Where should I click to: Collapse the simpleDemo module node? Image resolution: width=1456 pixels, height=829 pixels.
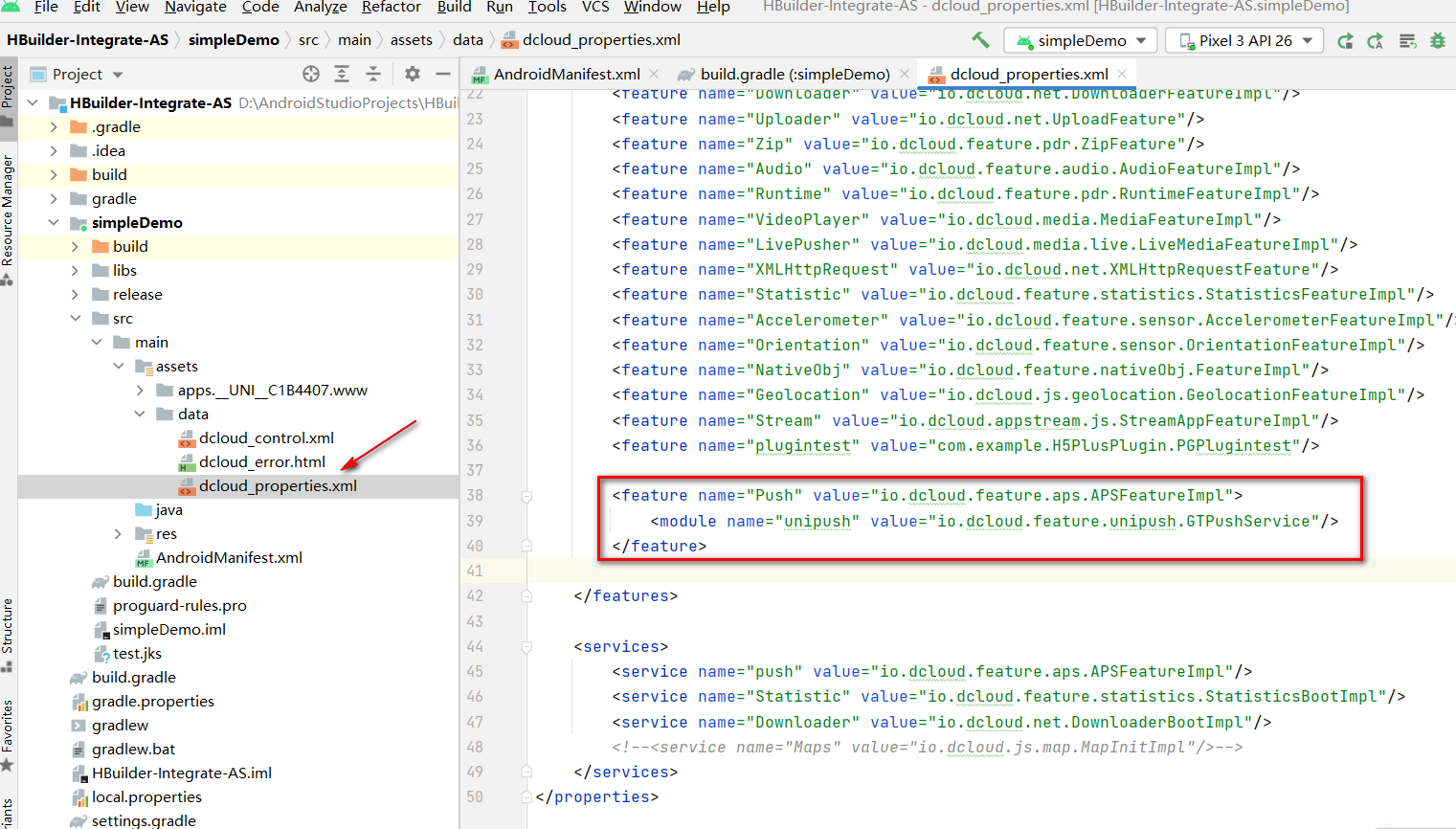(54, 222)
